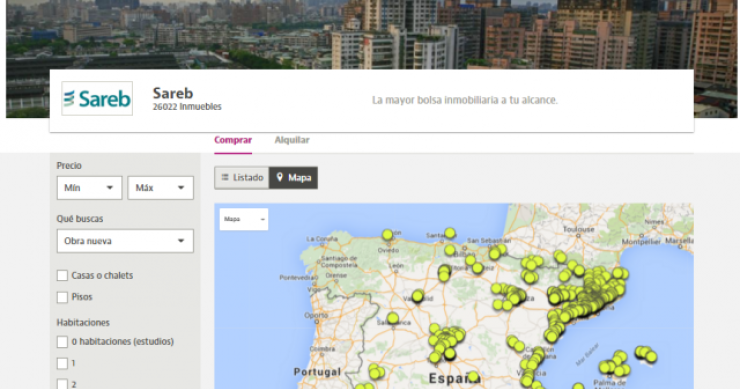Switch to Listado view with list icon
Viewport: 740px width, 389px height.
click(x=242, y=178)
